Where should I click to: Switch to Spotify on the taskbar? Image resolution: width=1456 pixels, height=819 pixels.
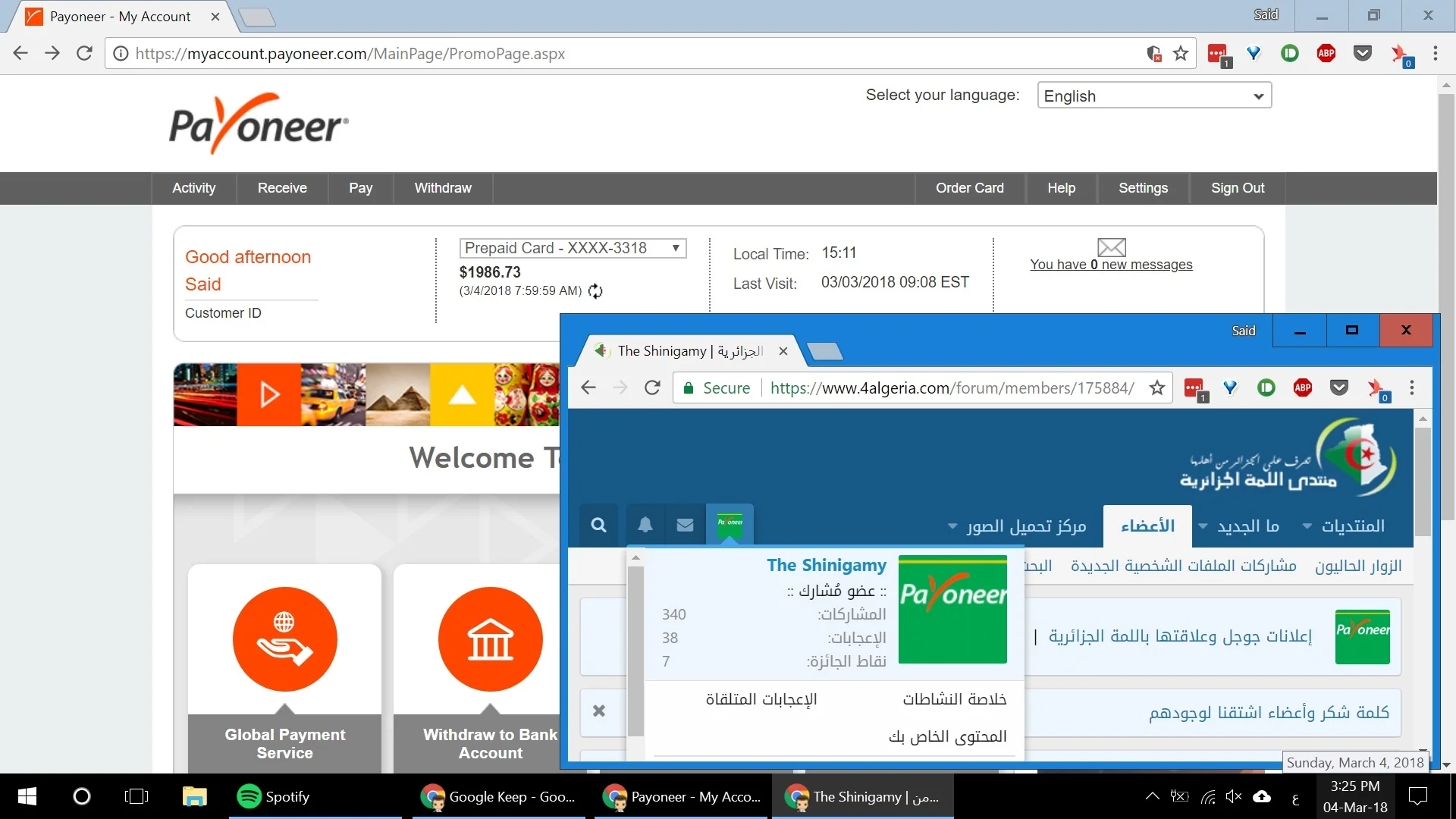[315, 796]
